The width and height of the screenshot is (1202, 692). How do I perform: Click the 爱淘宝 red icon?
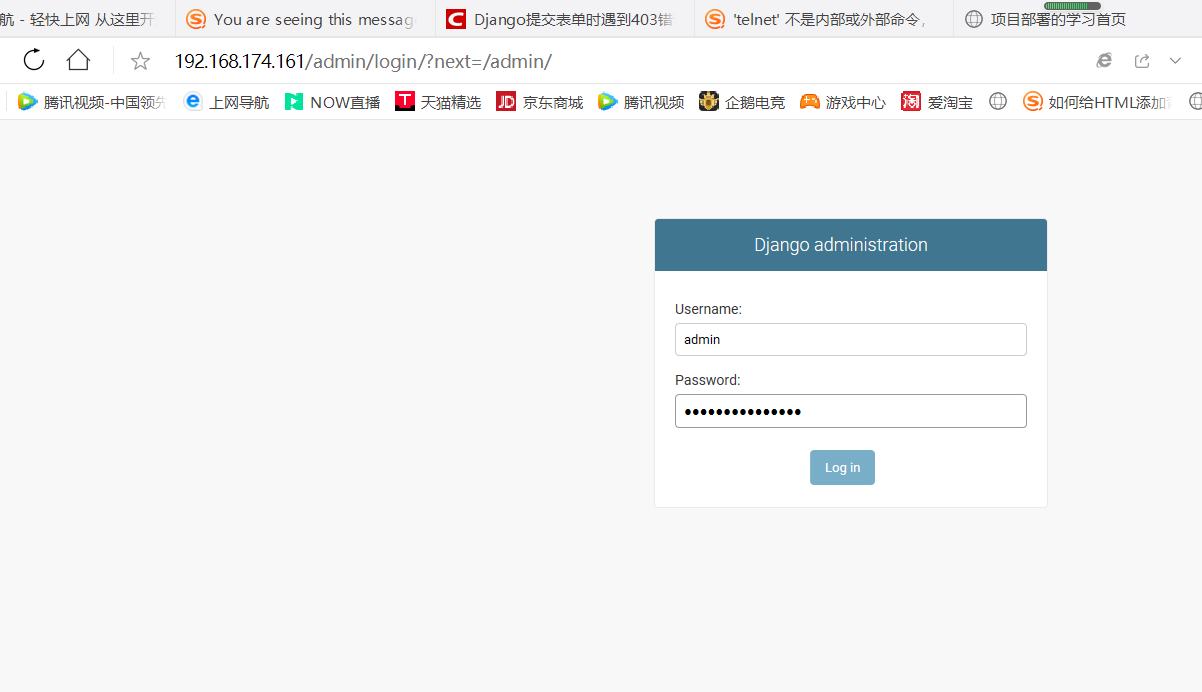pos(911,101)
